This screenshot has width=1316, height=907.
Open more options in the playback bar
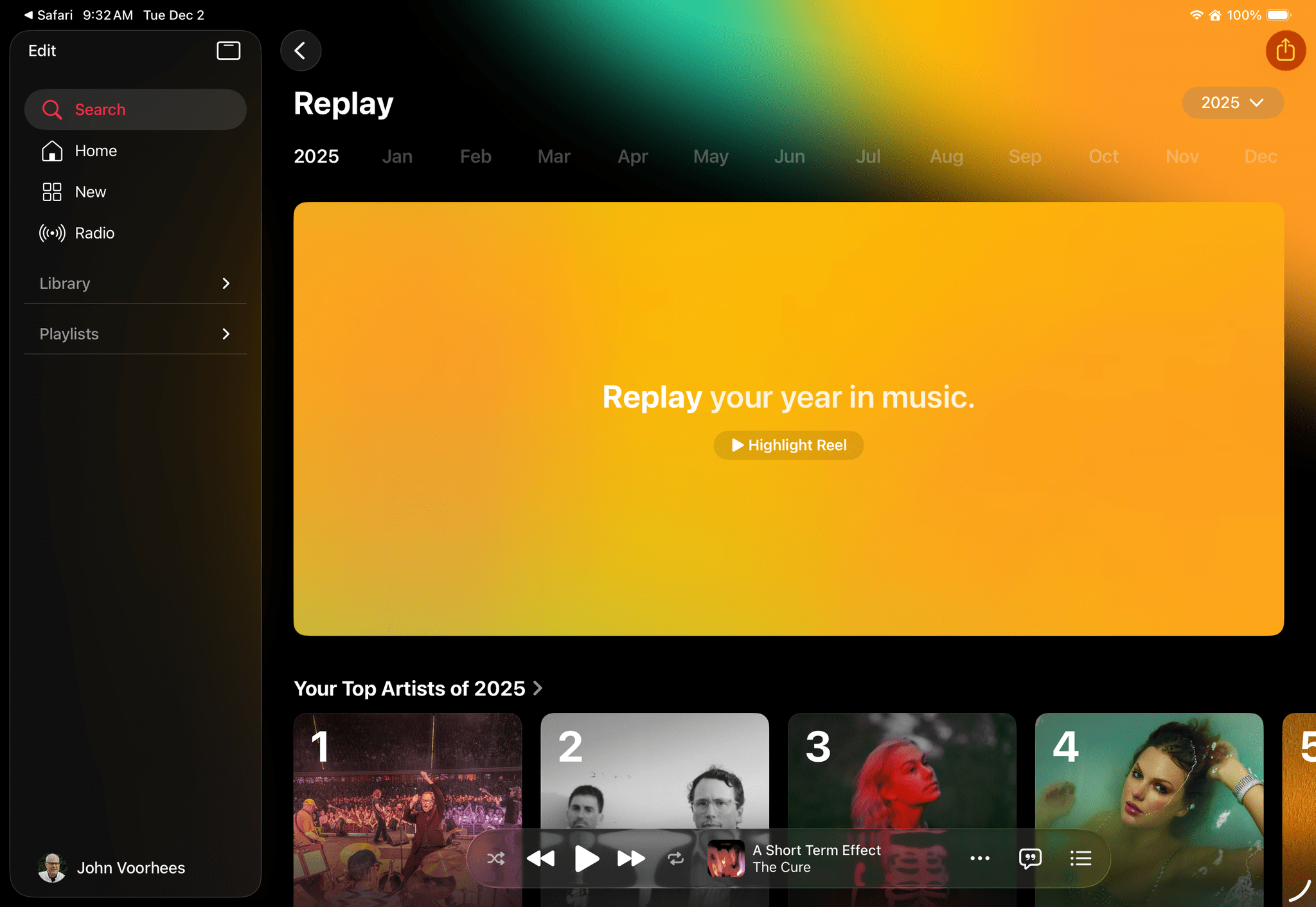979,858
